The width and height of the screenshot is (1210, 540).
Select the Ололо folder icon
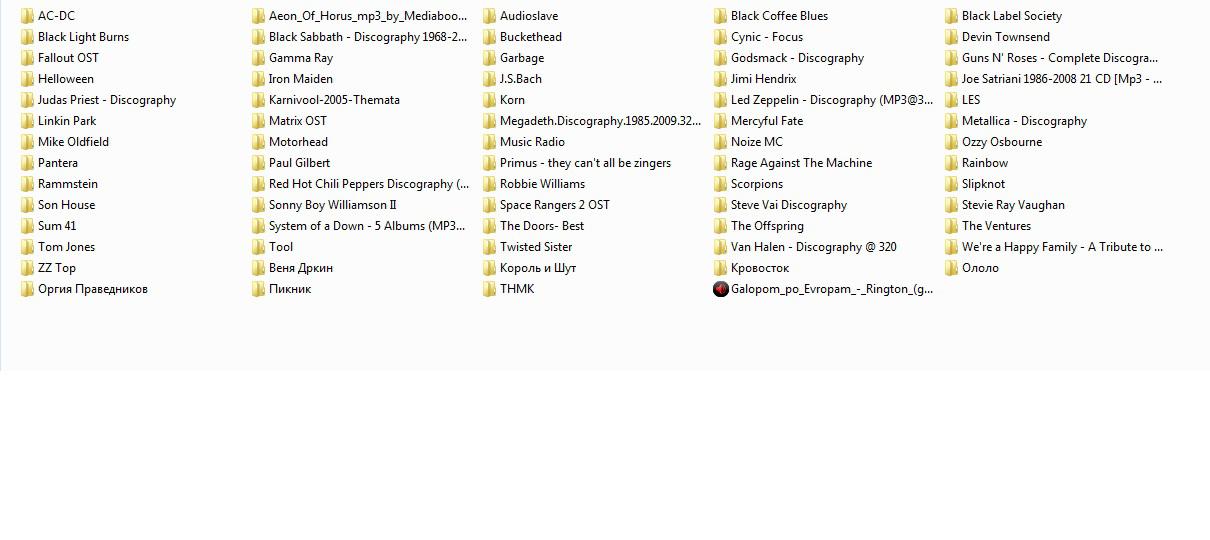pos(951,268)
